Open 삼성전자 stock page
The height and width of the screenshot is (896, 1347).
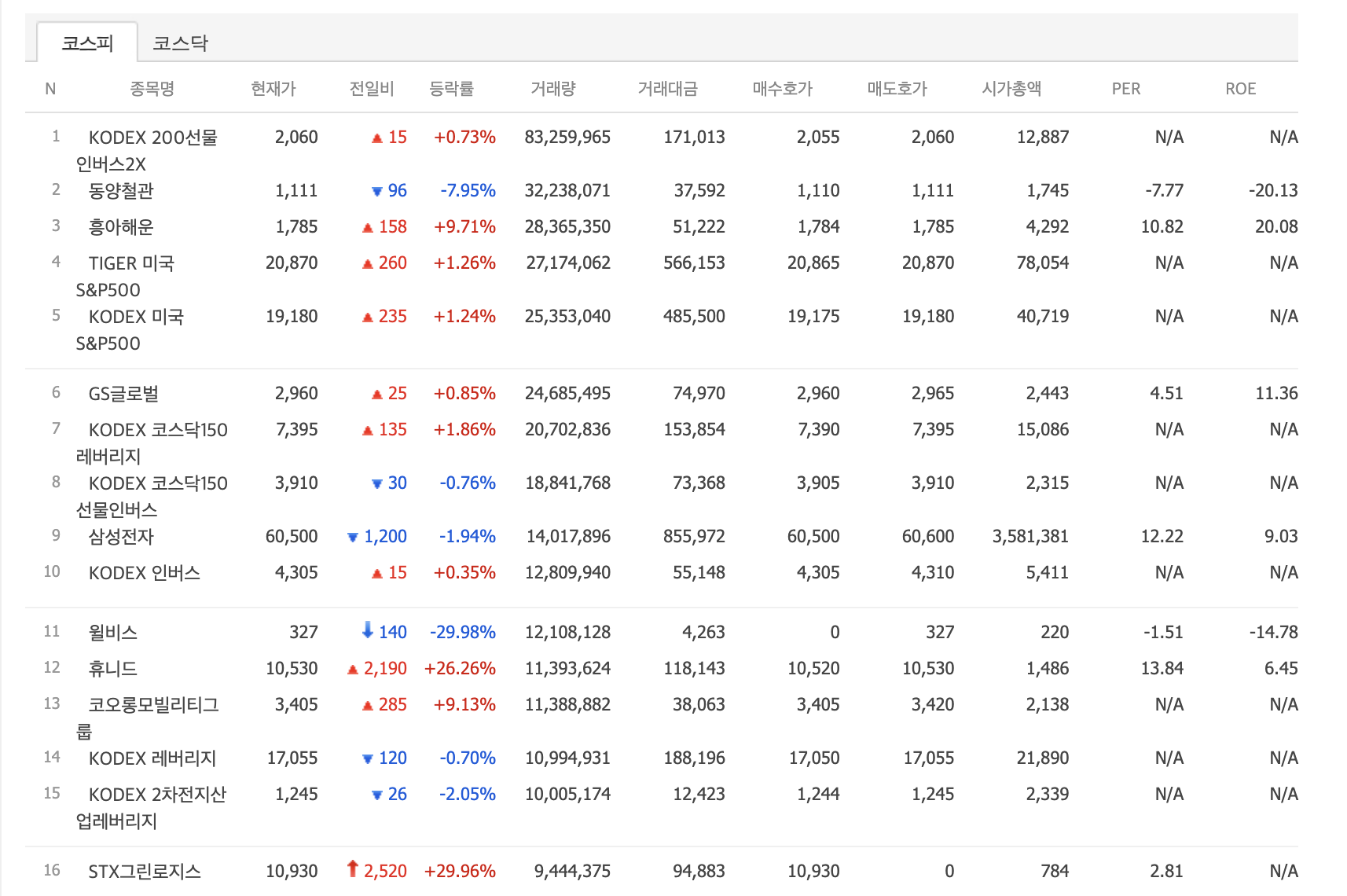point(121,536)
